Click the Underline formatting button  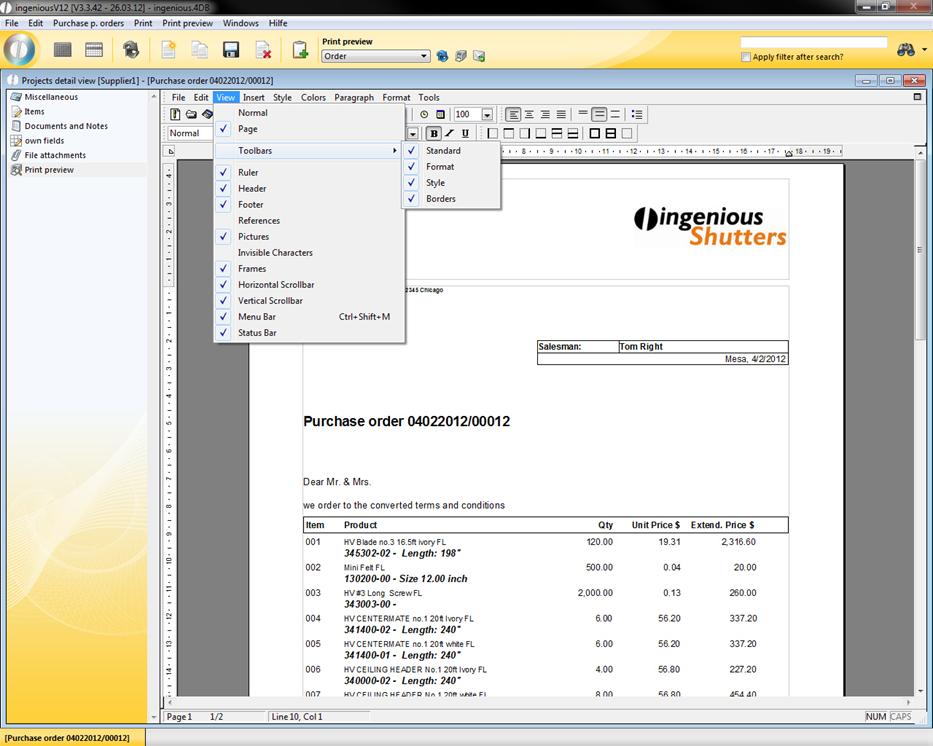(x=465, y=133)
